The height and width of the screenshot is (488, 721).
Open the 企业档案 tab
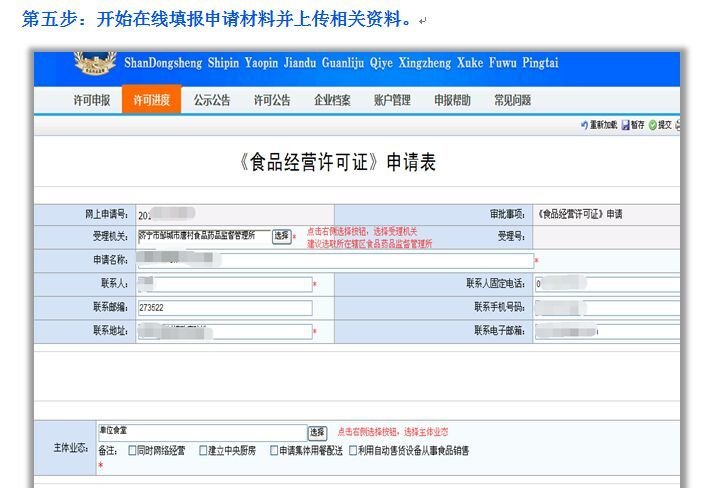tap(332, 100)
